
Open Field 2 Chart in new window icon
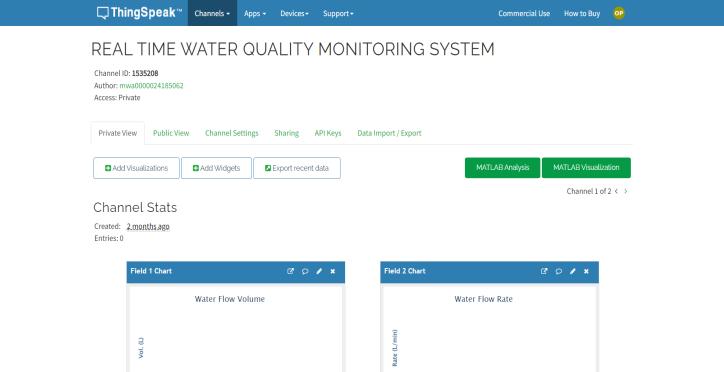544,271
